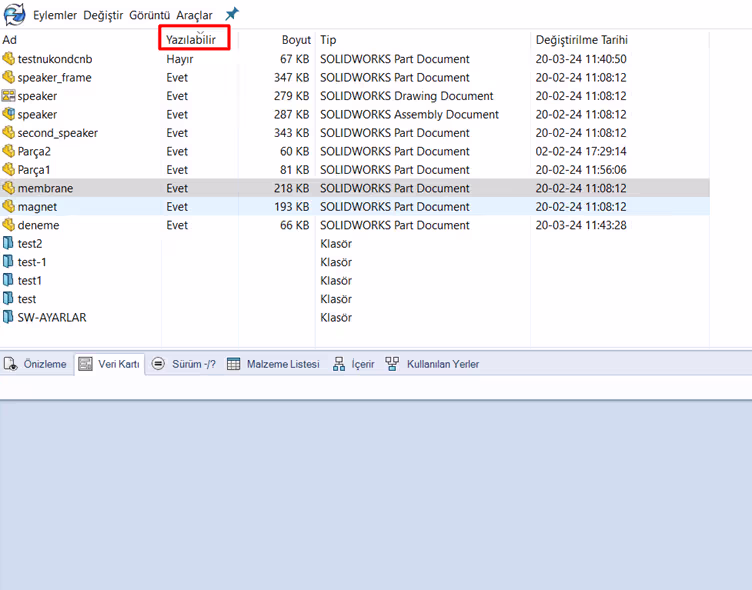This screenshot has height=590, width=752.
Task: Click the 193 KB size cell
Action: [x=292, y=207]
